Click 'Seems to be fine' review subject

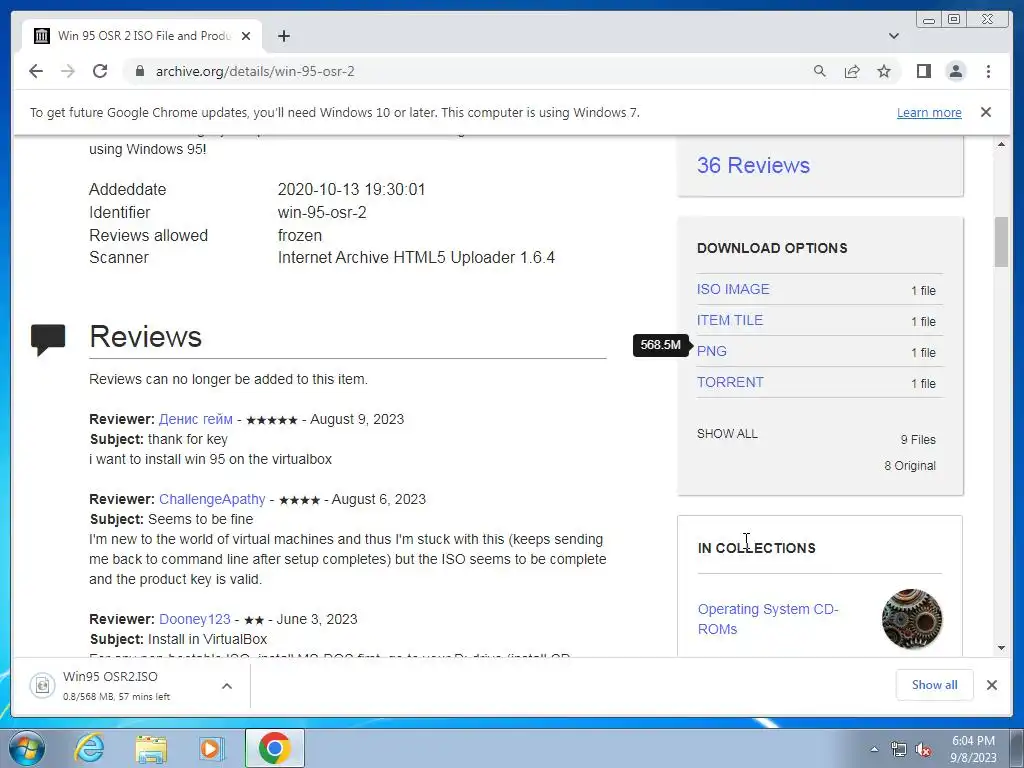[x=200, y=519]
